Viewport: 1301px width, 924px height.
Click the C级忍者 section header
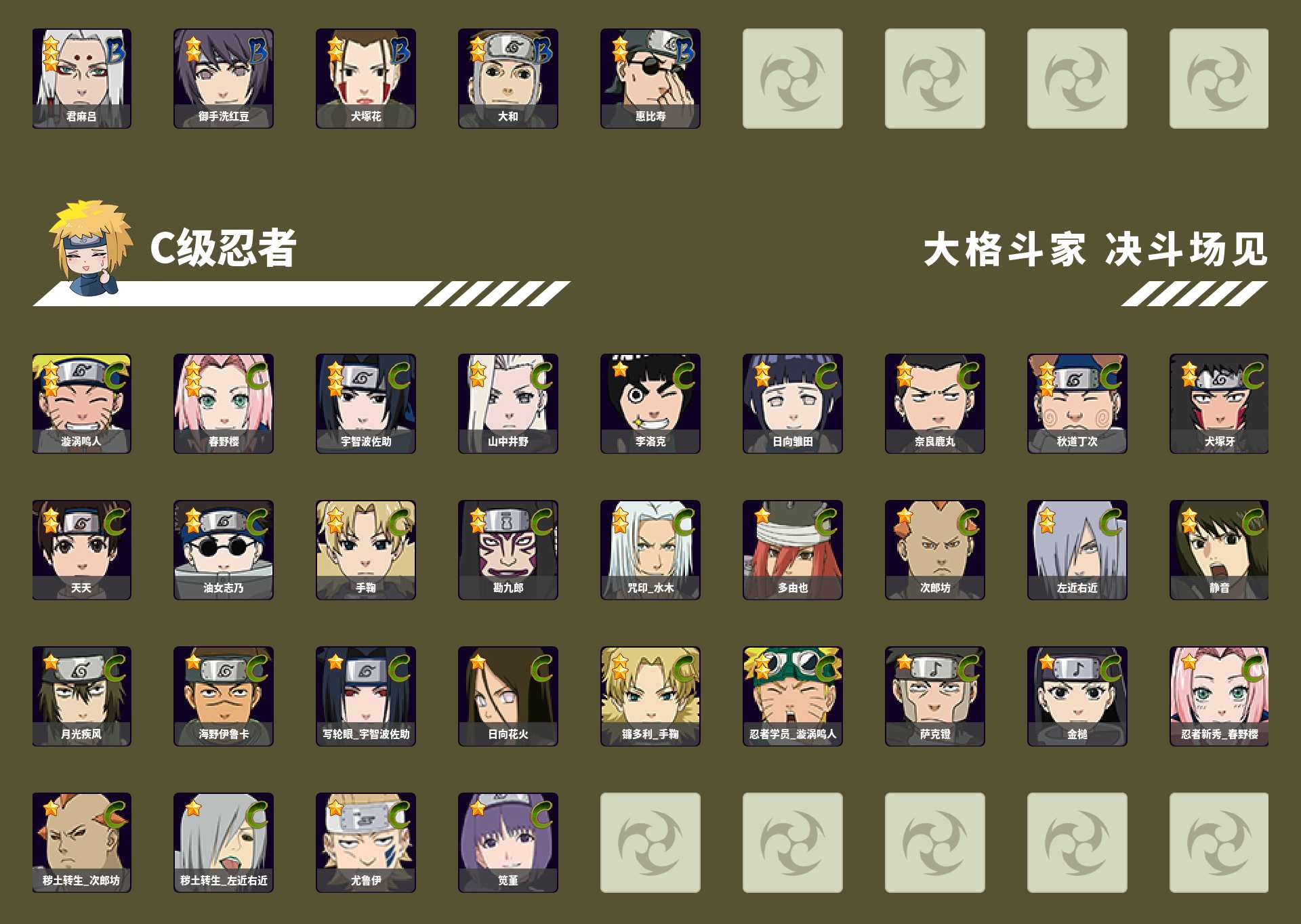click(223, 248)
